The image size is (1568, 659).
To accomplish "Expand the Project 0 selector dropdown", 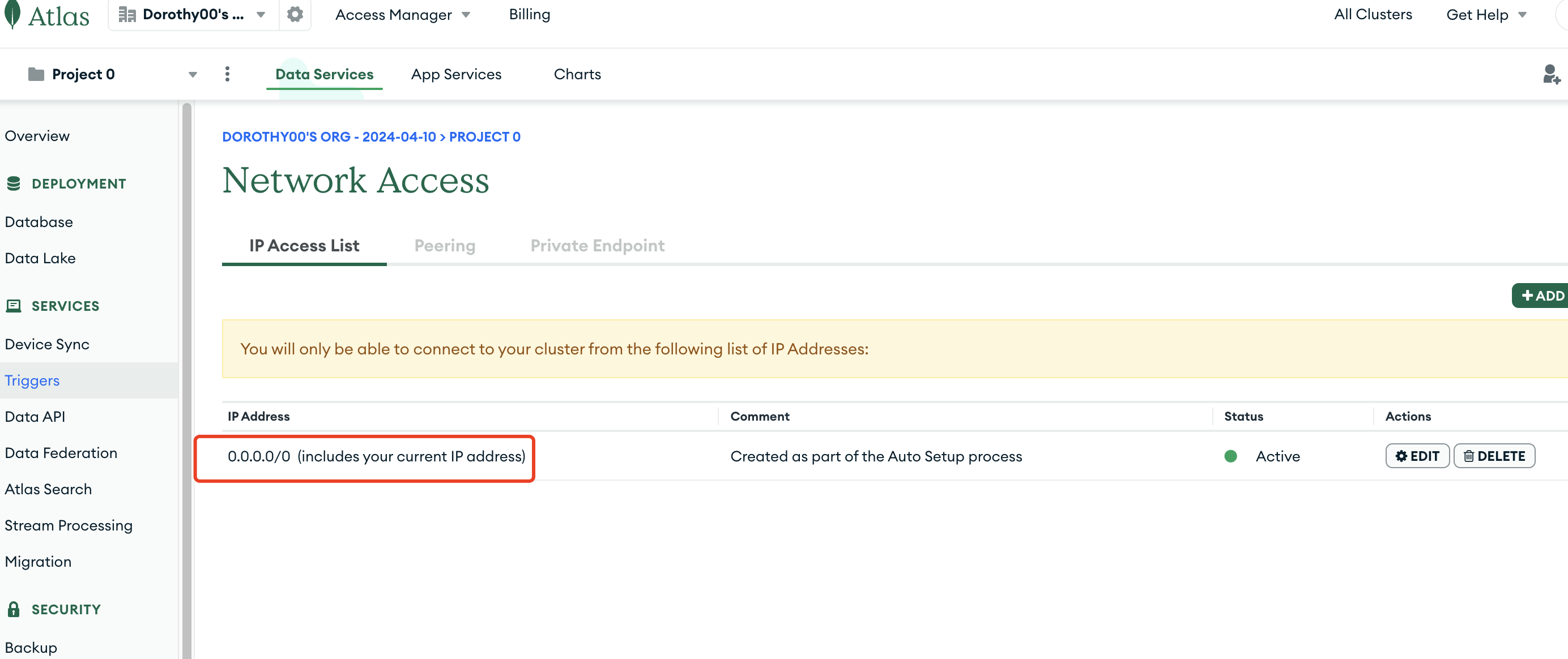I will pyautogui.click(x=193, y=74).
